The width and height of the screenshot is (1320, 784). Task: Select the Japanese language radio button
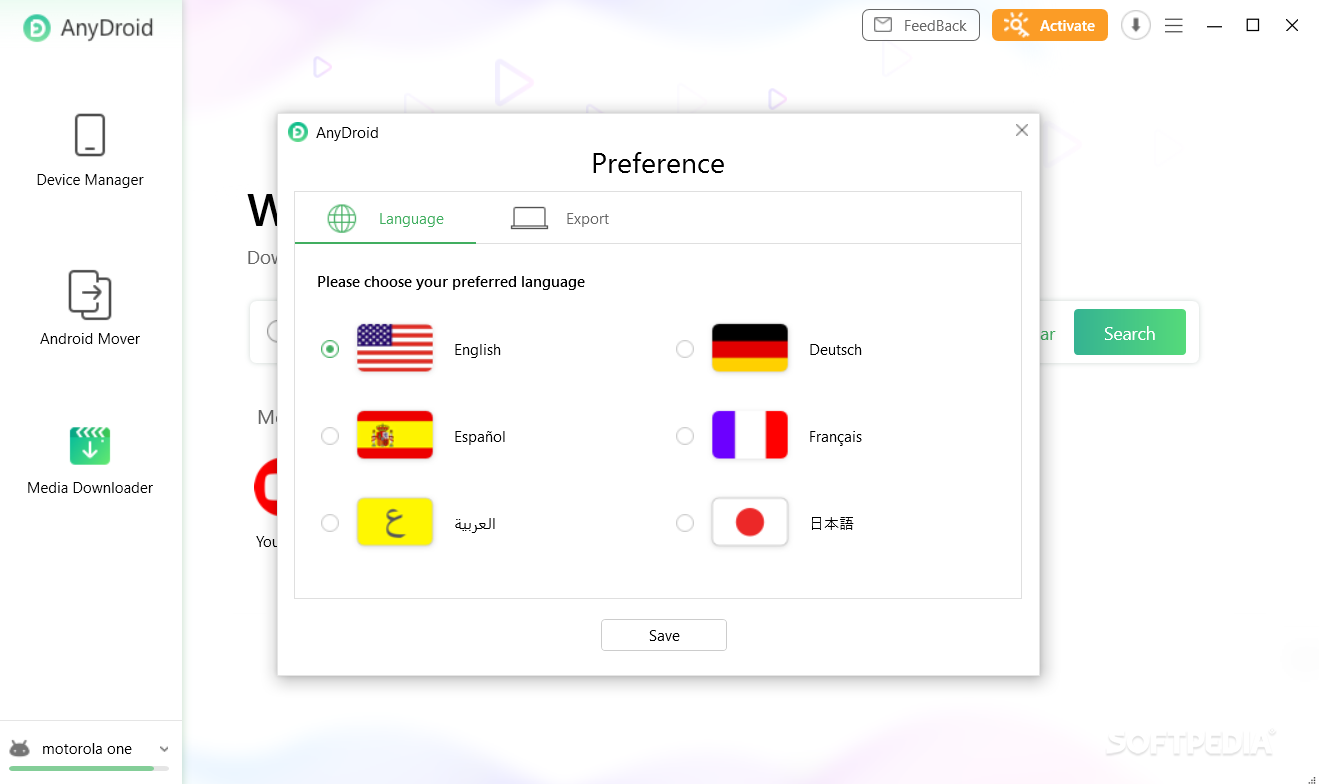point(685,523)
